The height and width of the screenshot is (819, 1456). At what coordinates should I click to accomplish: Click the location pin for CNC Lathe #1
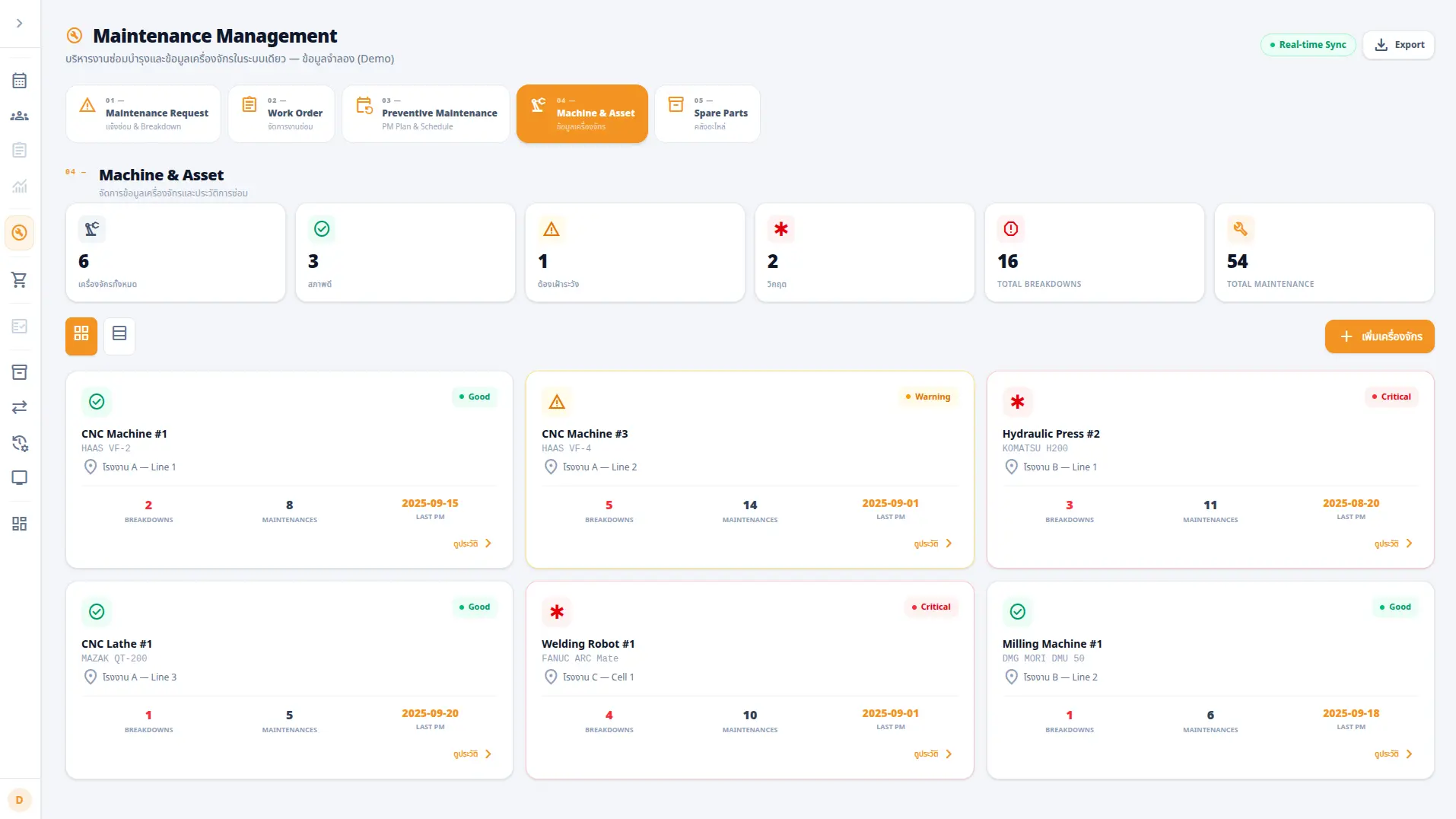(x=91, y=677)
